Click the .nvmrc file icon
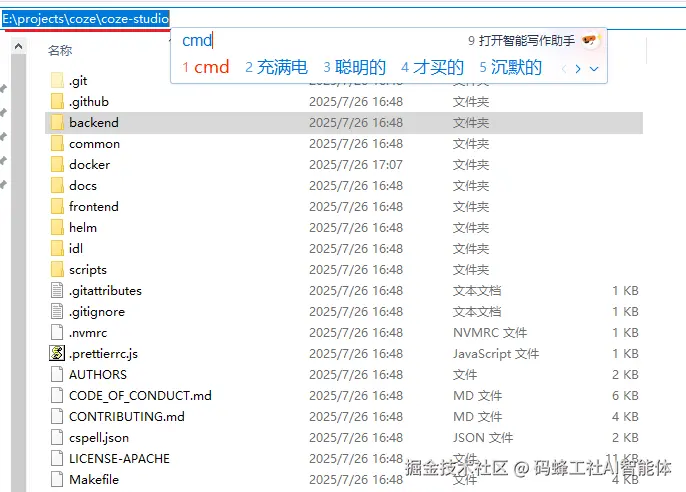 pos(57,332)
